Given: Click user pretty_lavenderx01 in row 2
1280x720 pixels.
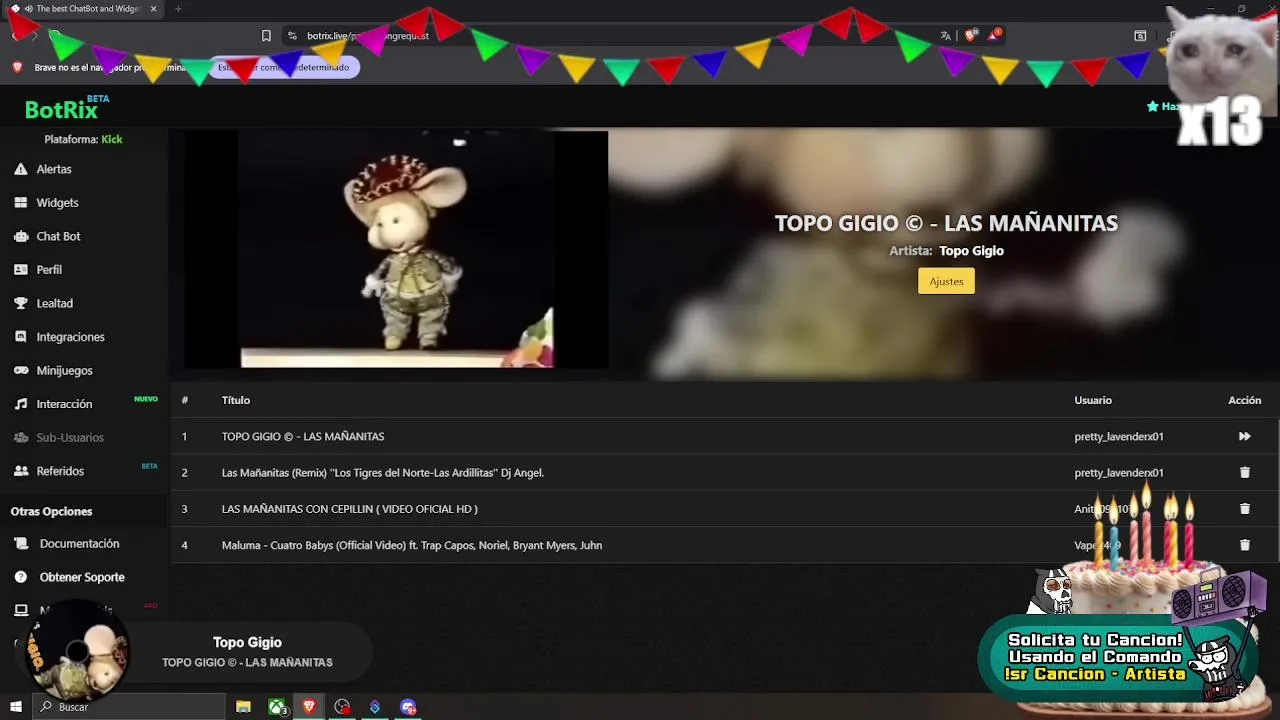Looking at the screenshot, I should point(1118,472).
